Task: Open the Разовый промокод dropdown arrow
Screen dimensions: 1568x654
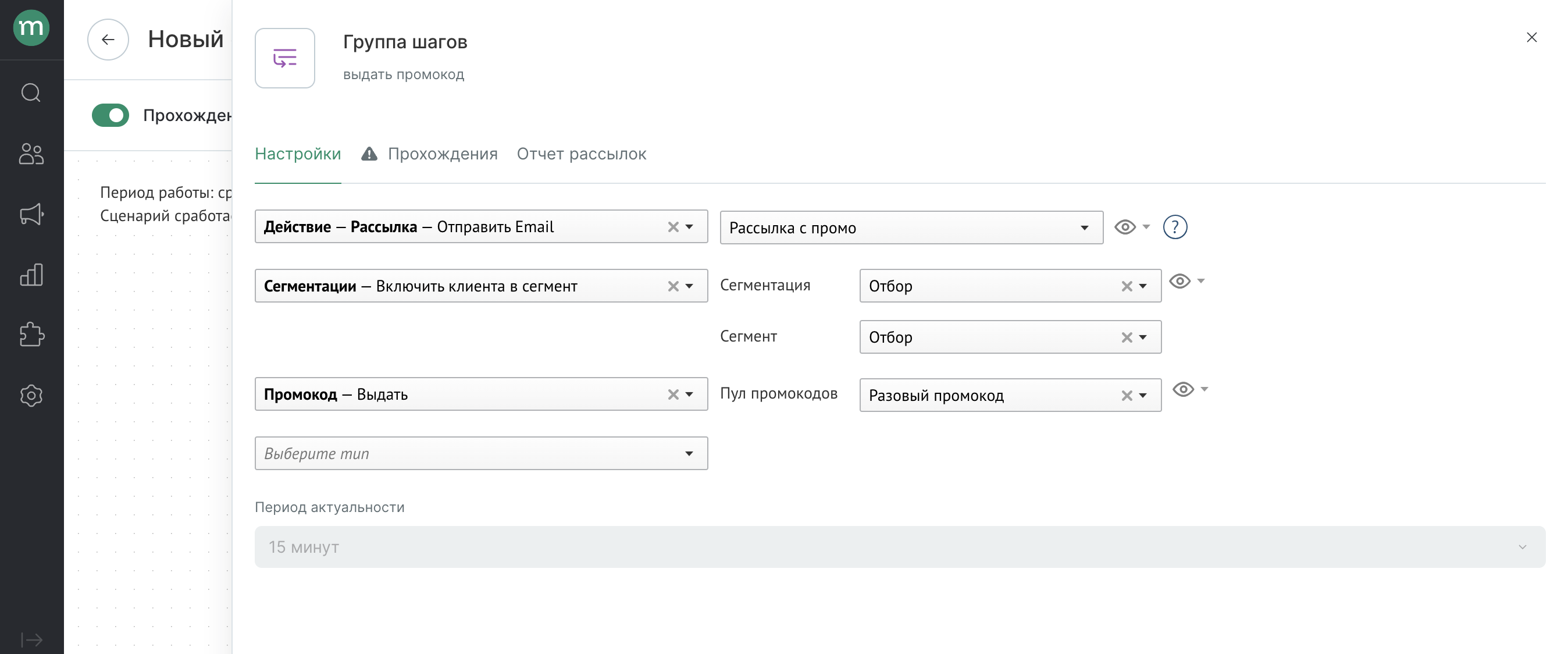Action: tap(1142, 396)
